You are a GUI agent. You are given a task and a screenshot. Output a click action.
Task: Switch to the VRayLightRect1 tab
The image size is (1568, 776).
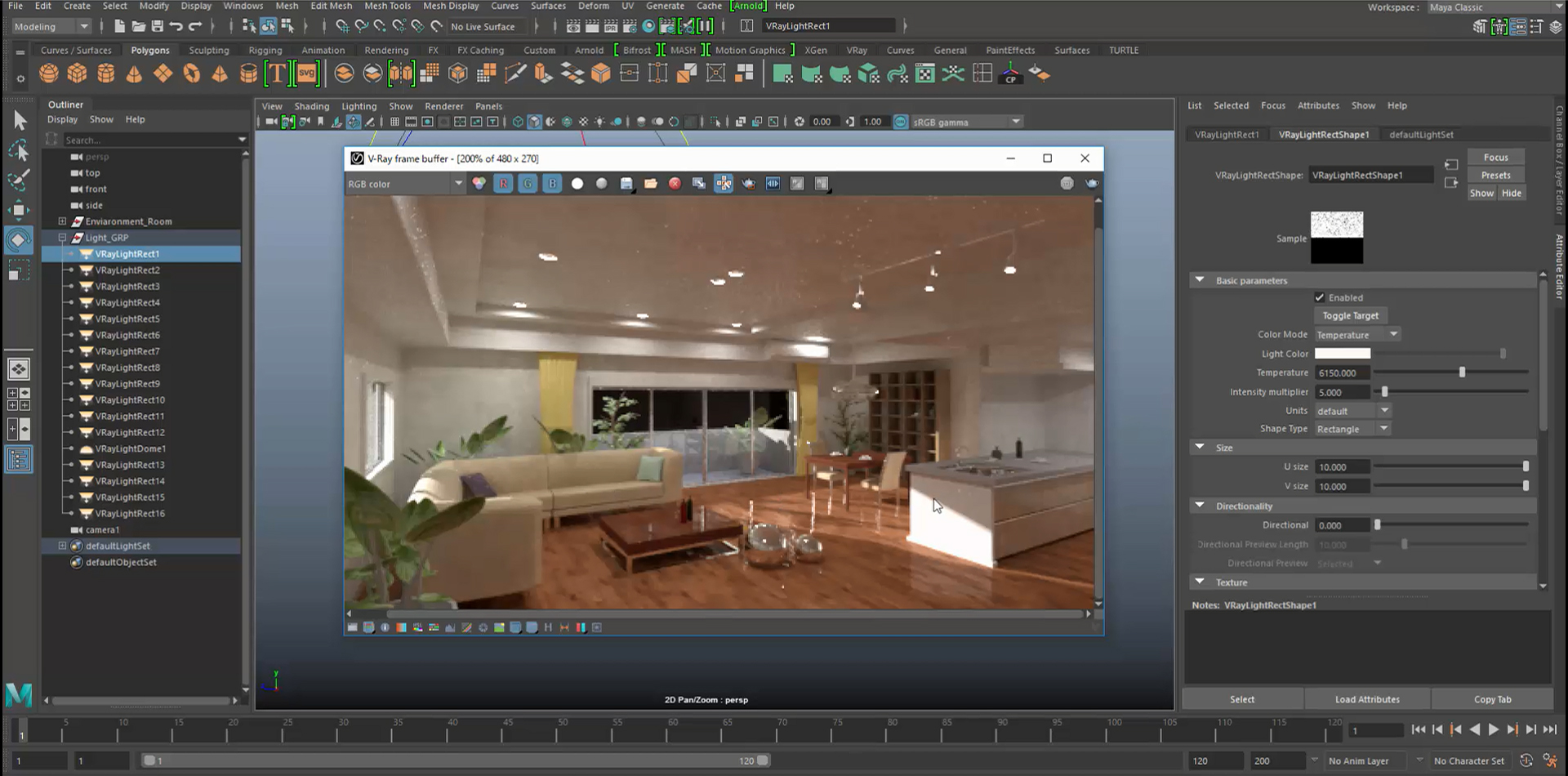pyautogui.click(x=1227, y=134)
